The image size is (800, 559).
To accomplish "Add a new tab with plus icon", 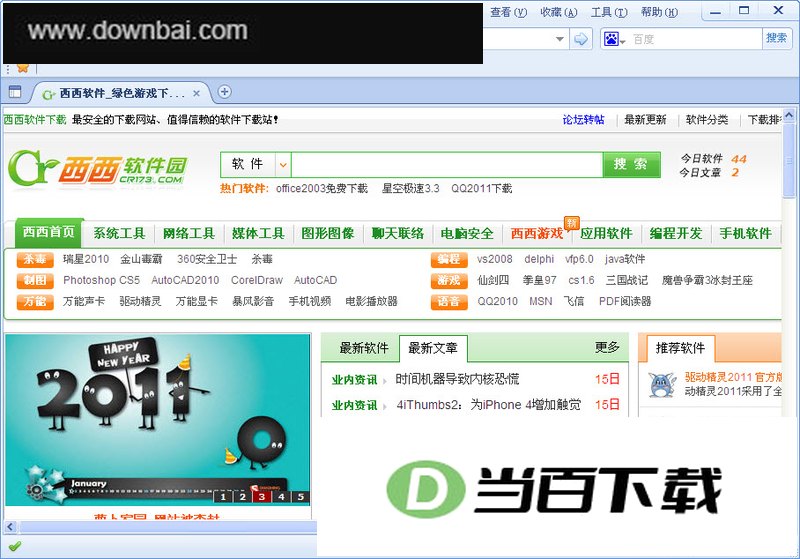I will (224, 92).
